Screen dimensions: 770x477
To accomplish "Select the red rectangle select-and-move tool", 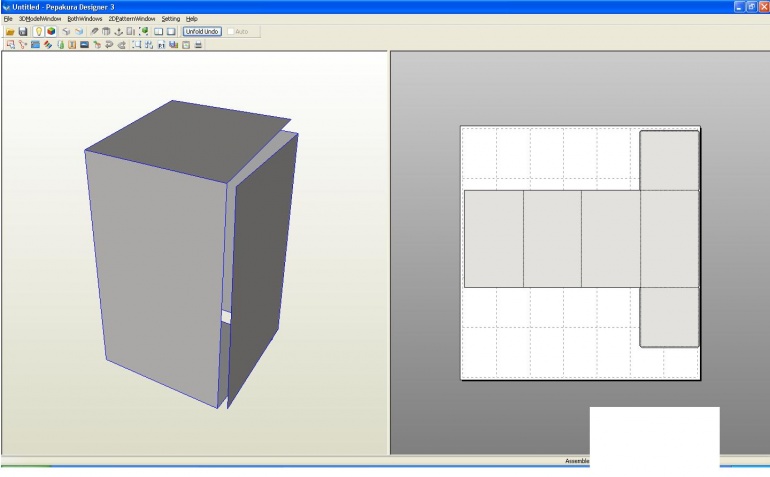I will click(x=10, y=45).
